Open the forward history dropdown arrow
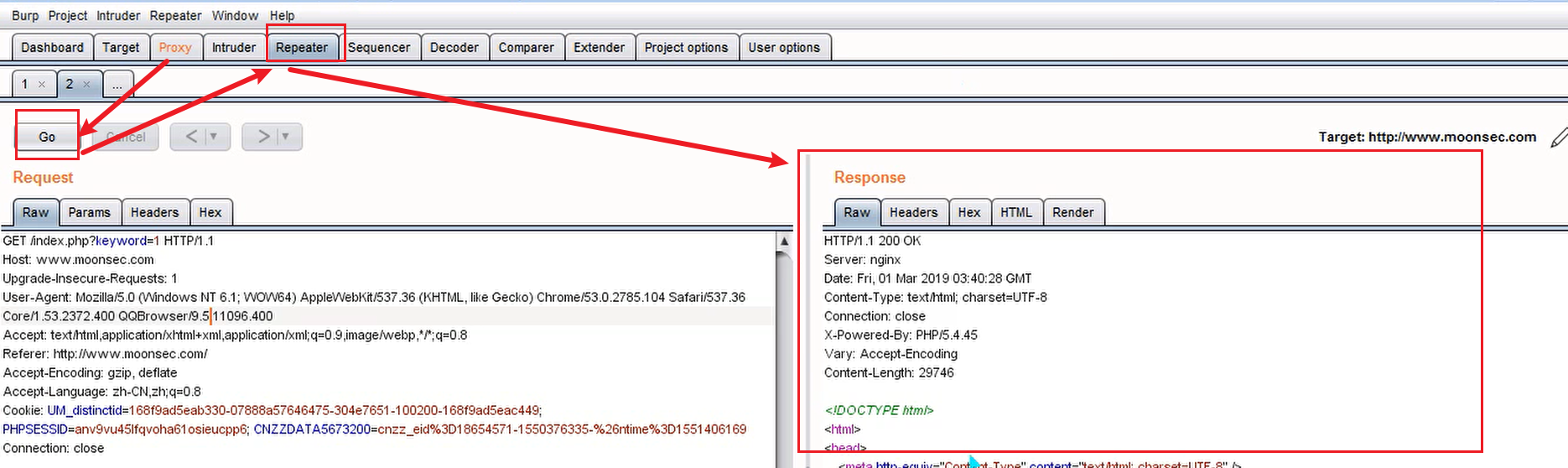Viewport: 1568px width, 468px height. point(286,136)
